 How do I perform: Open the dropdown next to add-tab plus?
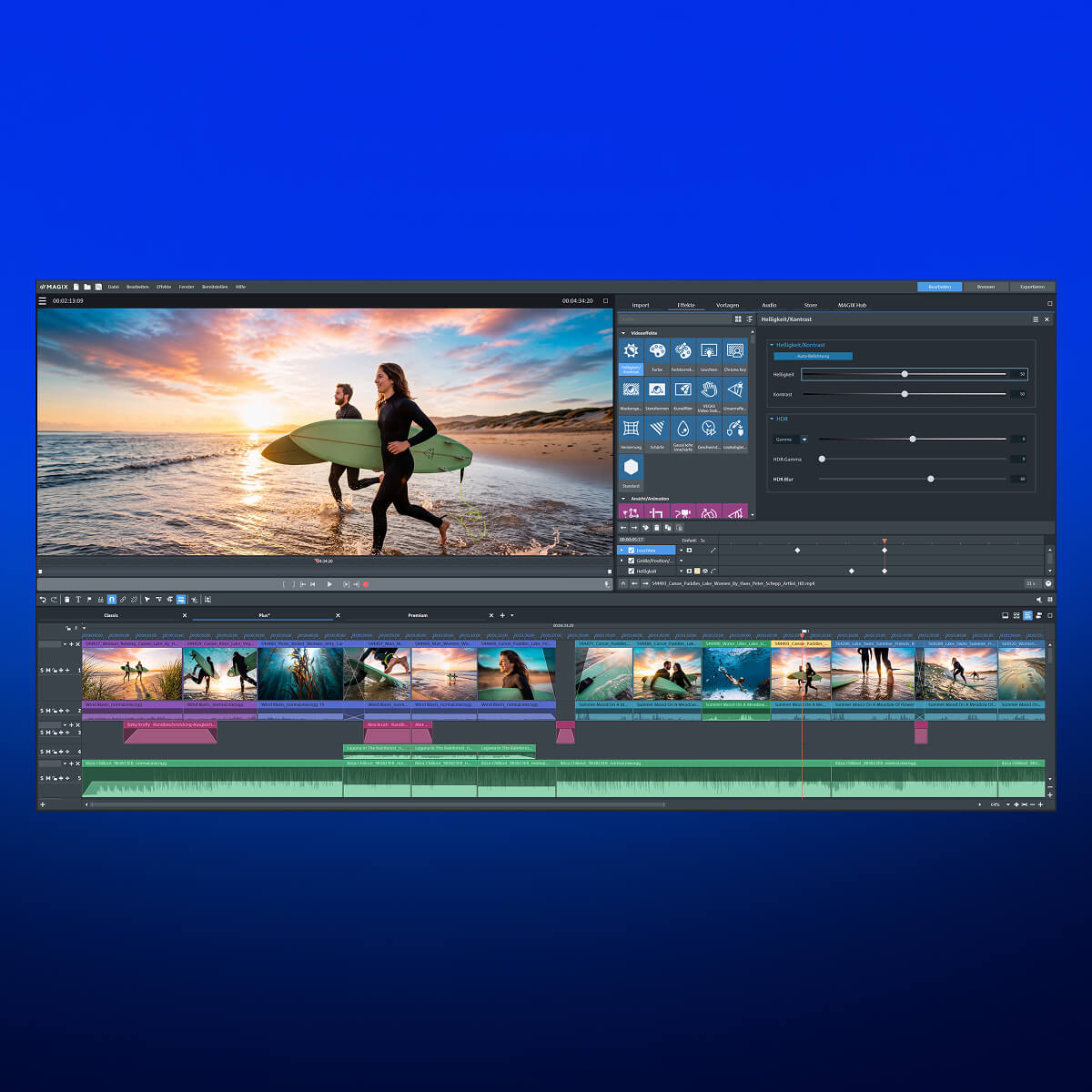[x=512, y=616]
